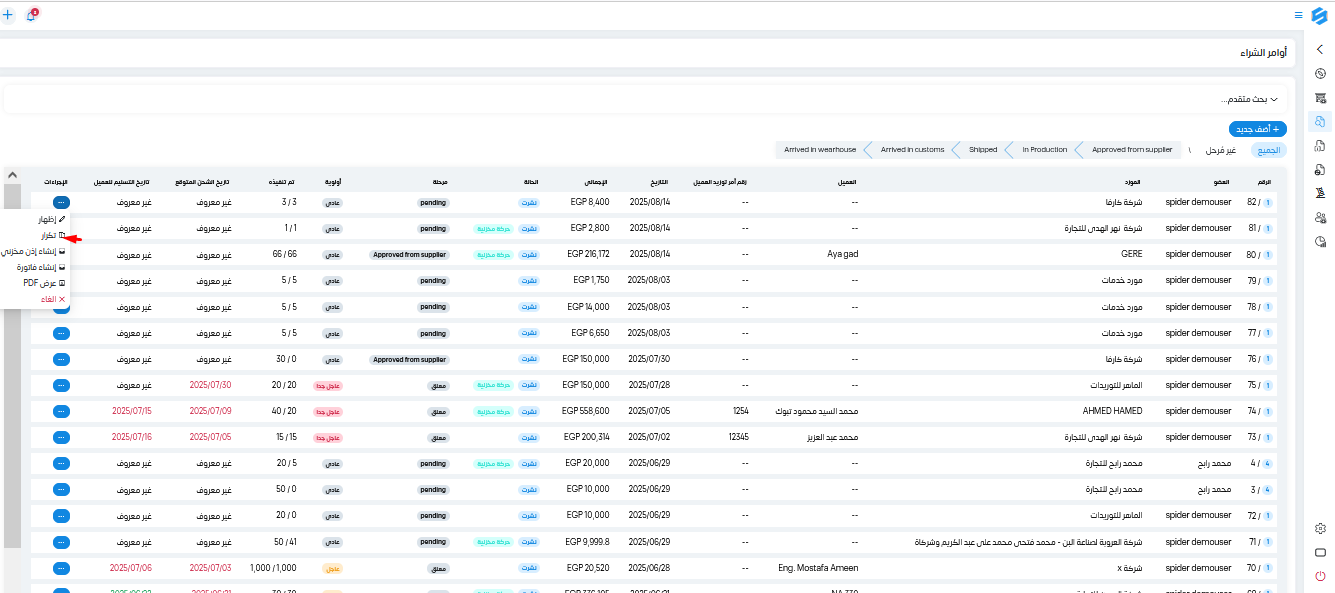Open actions button for order 82
This screenshot has height=593, width=1335.
[x=61, y=203]
